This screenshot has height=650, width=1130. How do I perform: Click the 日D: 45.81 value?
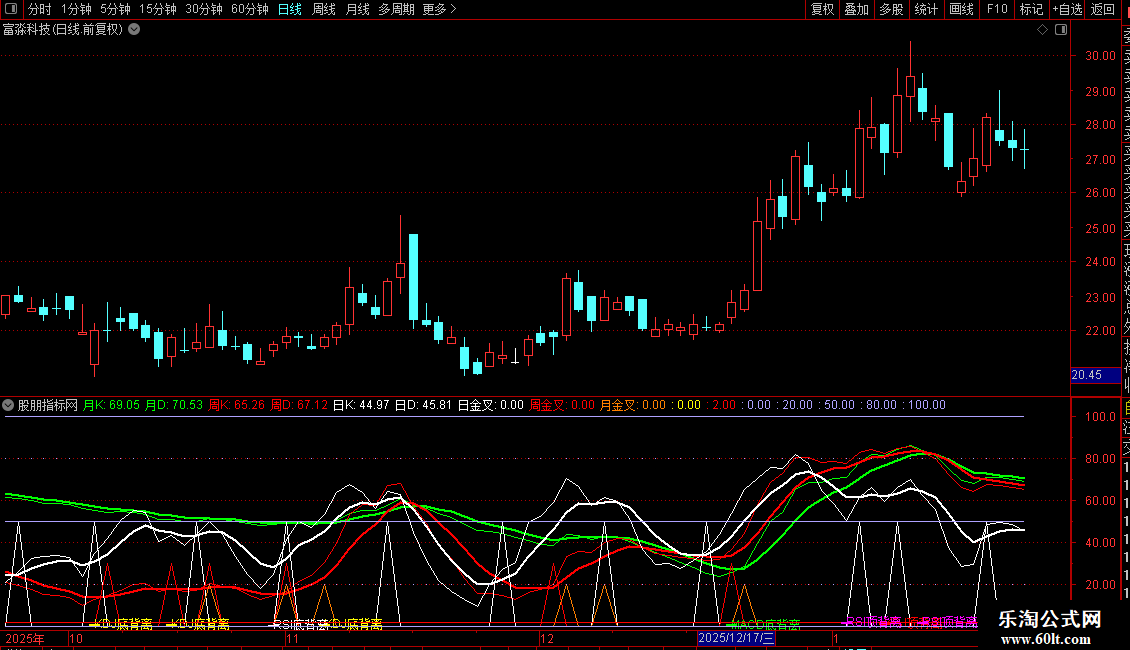click(x=424, y=405)
